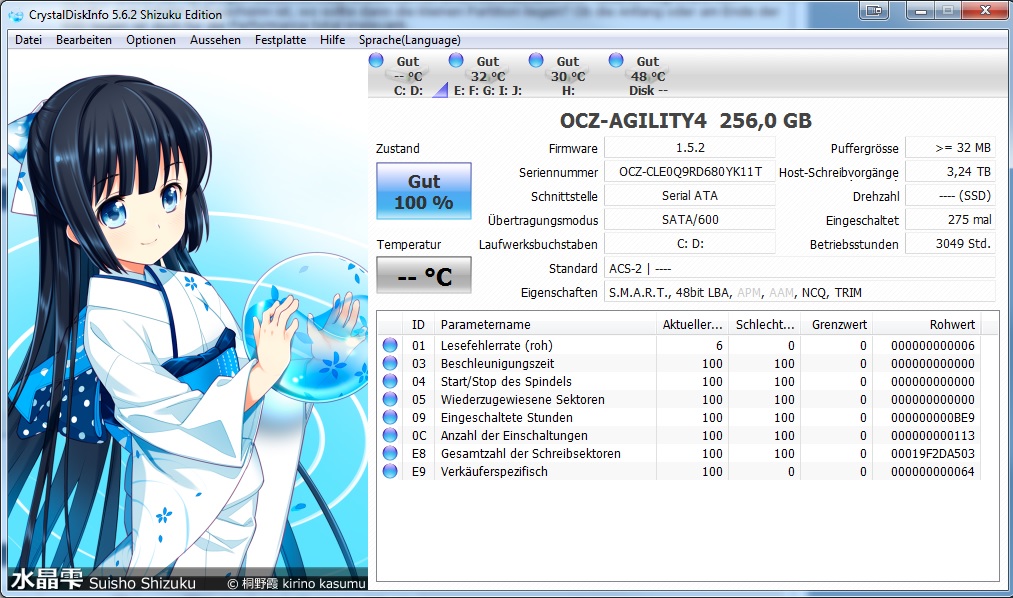
Task: Click the ACS-2 standard field
Action: 800,268
